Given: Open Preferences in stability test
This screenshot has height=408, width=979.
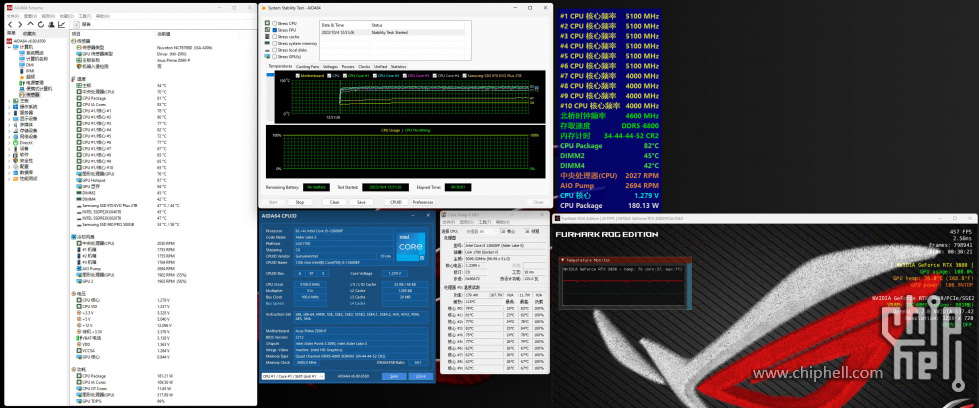Looking at the screenshot, I should tap(423, 202).
